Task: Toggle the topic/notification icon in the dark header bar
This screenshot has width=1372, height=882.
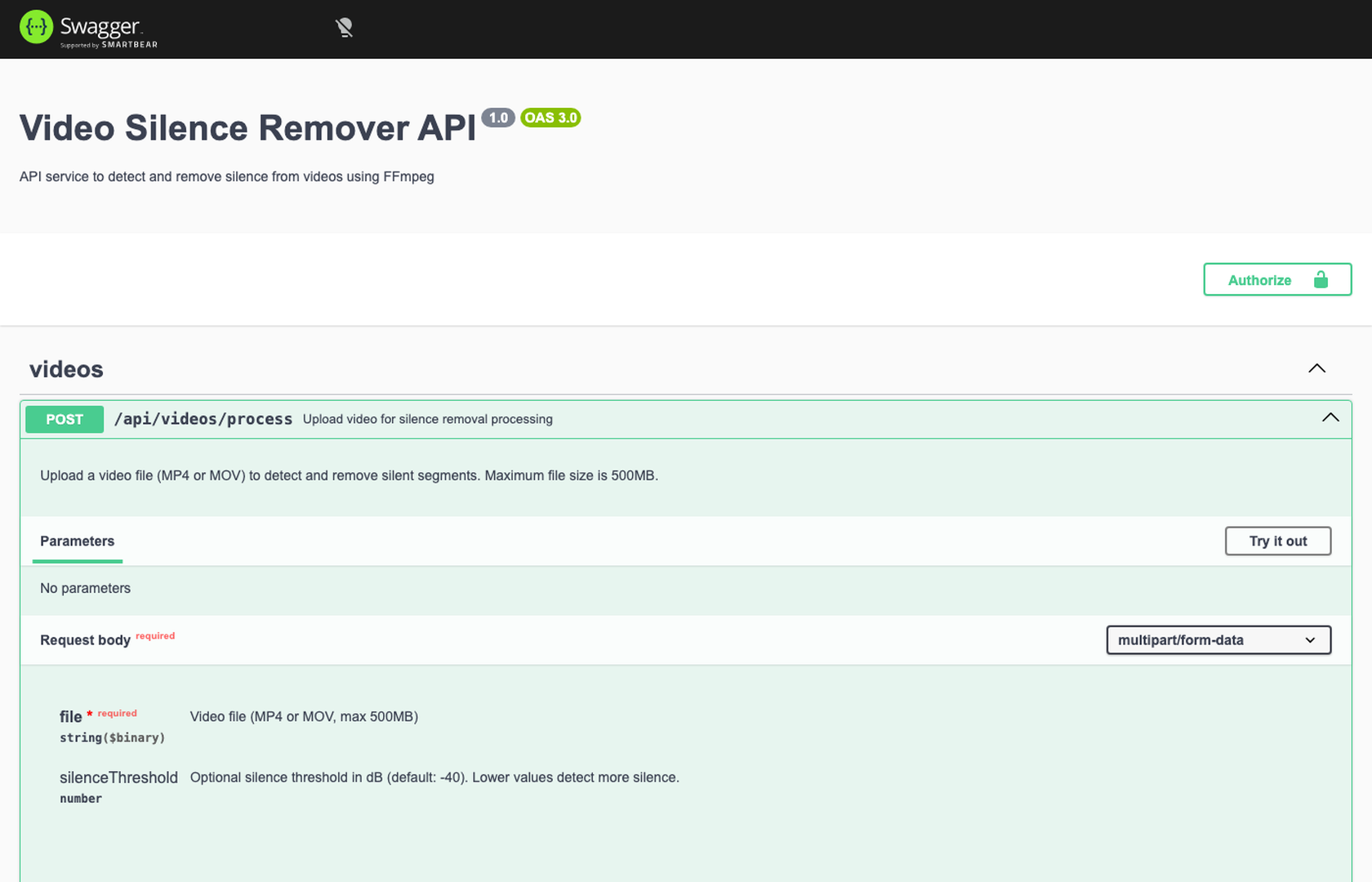Action: point(344,27)
